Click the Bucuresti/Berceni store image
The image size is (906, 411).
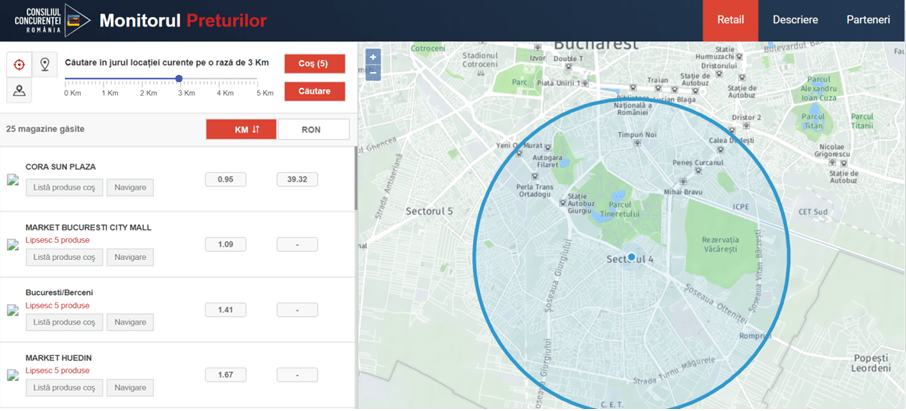click(13, 310)
